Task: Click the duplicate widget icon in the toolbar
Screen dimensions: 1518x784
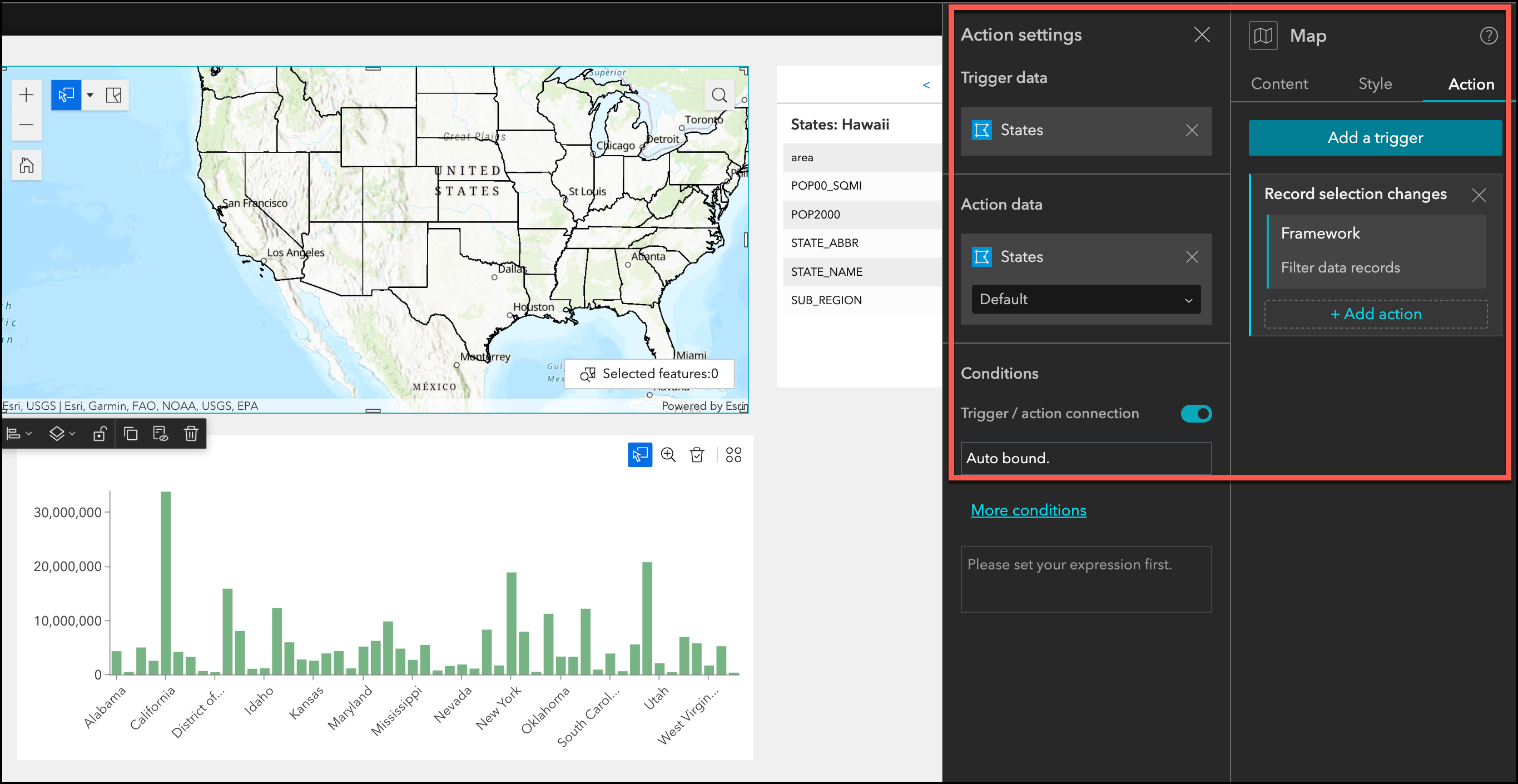Action: (131, 433)
